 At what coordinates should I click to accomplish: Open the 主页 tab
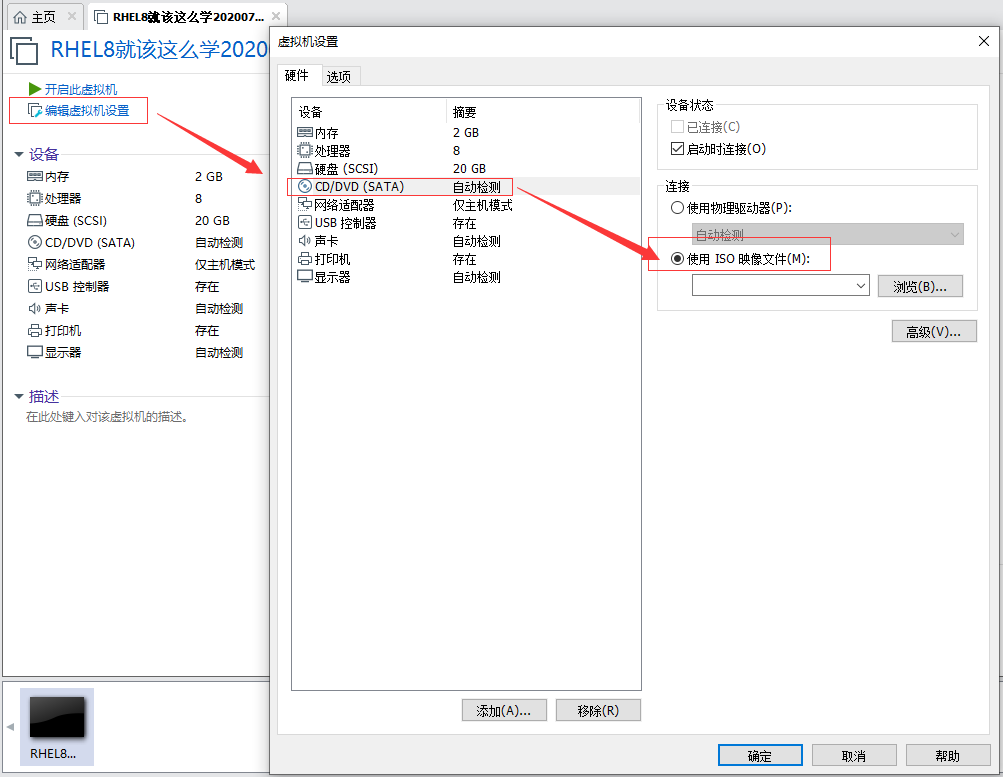[45, 17]
